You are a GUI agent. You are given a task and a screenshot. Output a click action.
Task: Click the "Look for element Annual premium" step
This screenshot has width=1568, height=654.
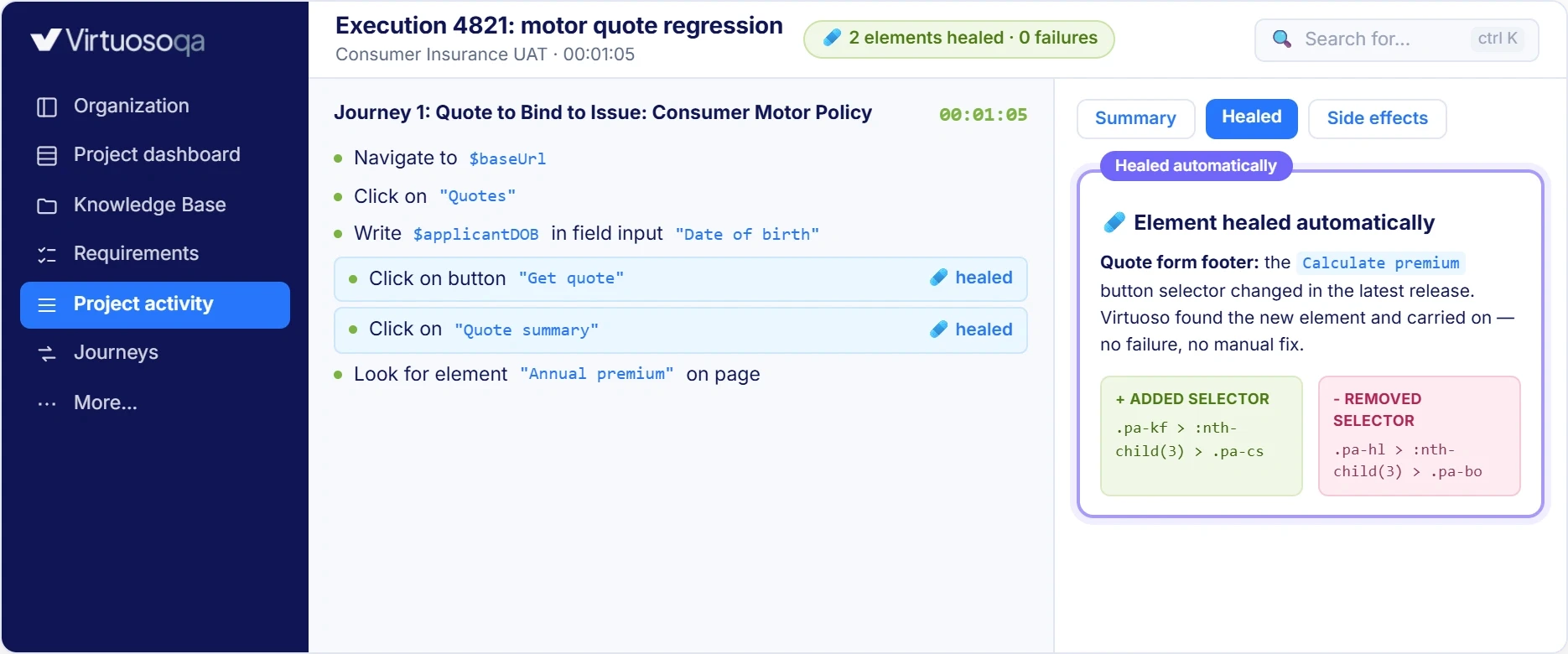(680, 375)
